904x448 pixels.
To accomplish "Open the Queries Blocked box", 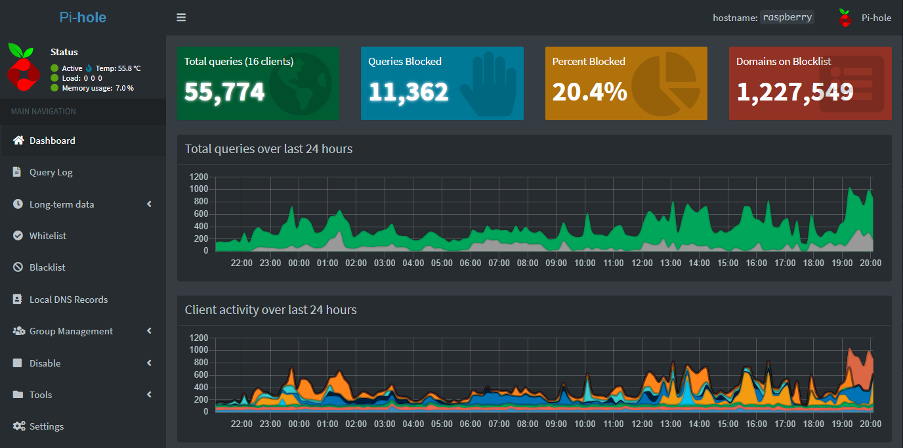I will point(442,84).
